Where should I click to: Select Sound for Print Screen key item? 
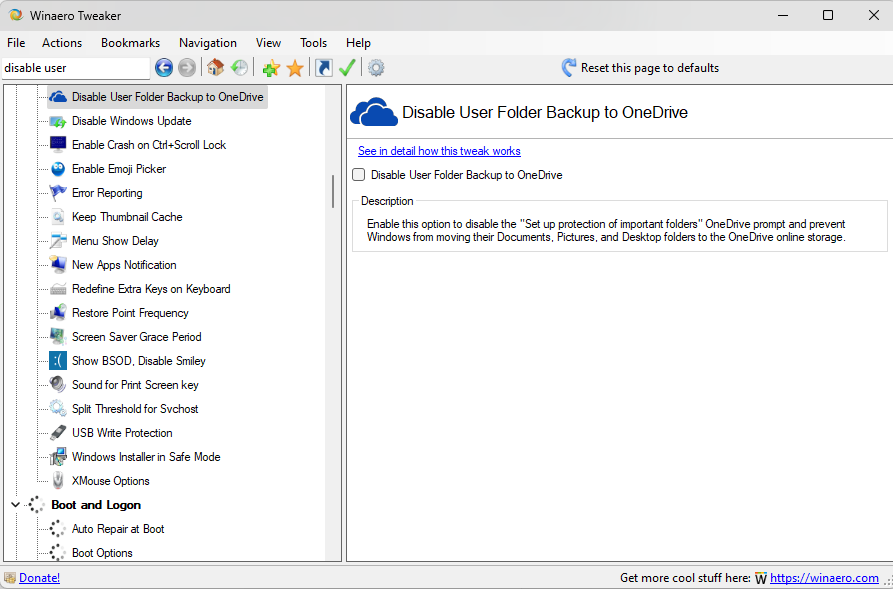point(135,385)
